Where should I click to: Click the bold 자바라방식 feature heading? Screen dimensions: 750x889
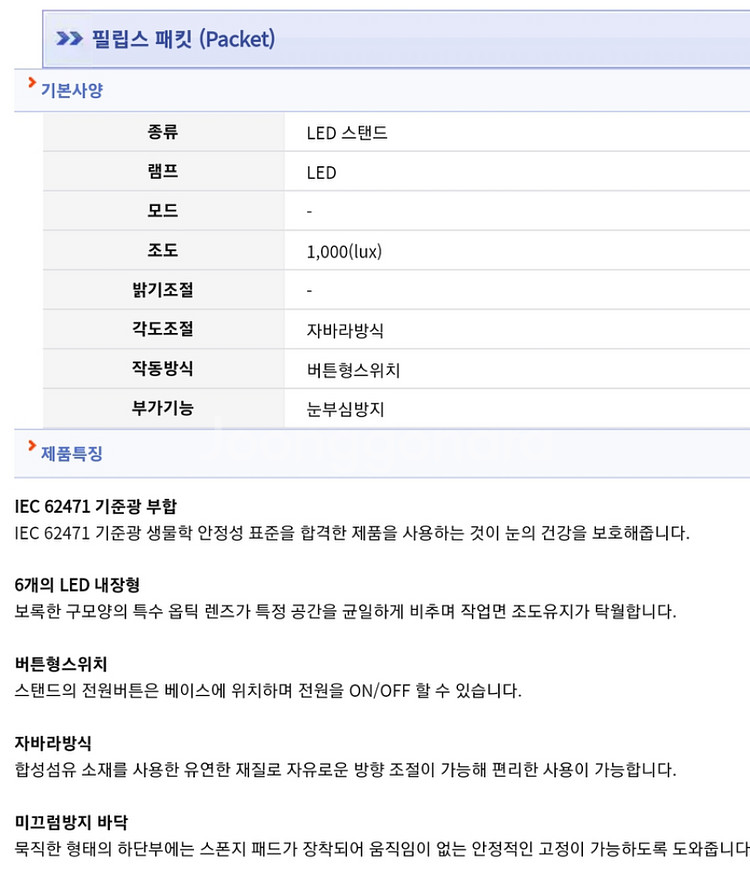click(53, 743)
